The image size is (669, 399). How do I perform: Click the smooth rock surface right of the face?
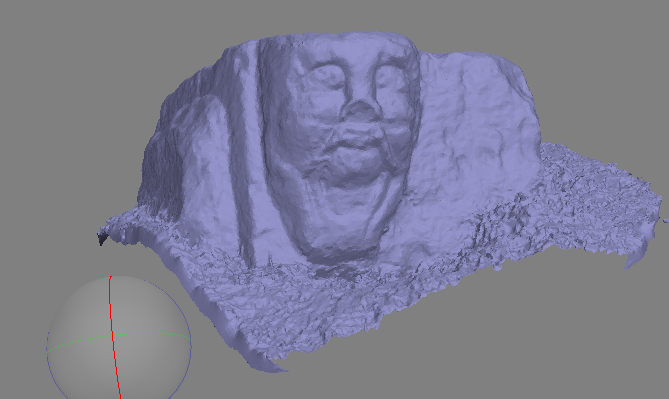click(474, 128)
